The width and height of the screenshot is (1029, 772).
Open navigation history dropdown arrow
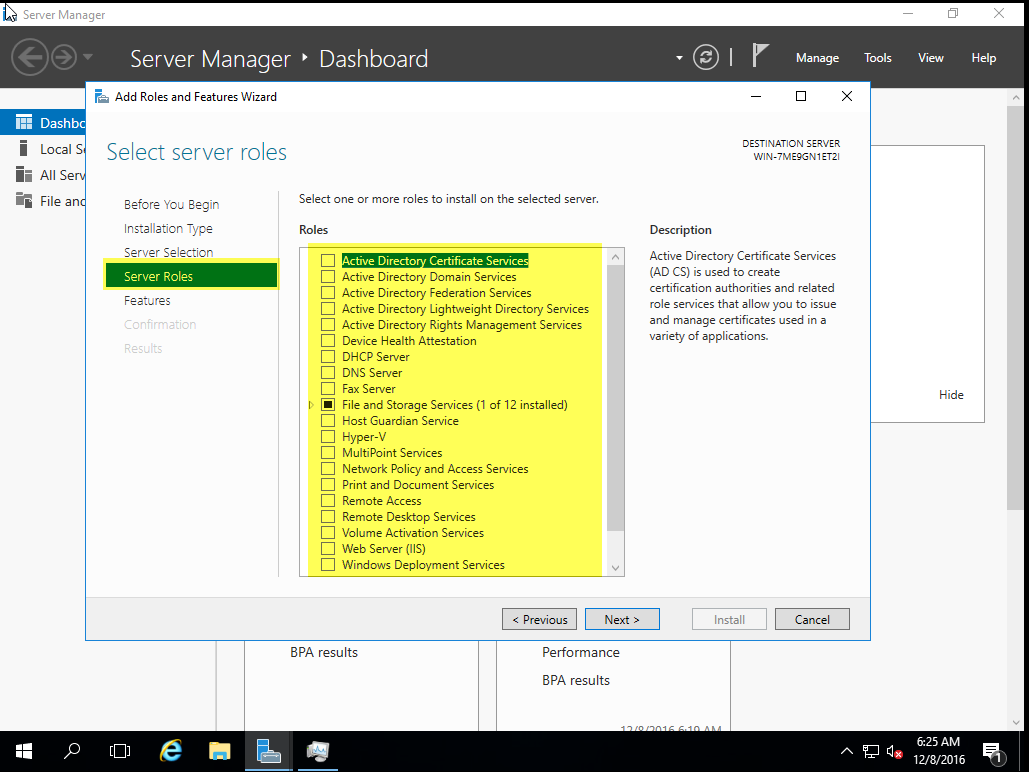(x=88, y=56)
